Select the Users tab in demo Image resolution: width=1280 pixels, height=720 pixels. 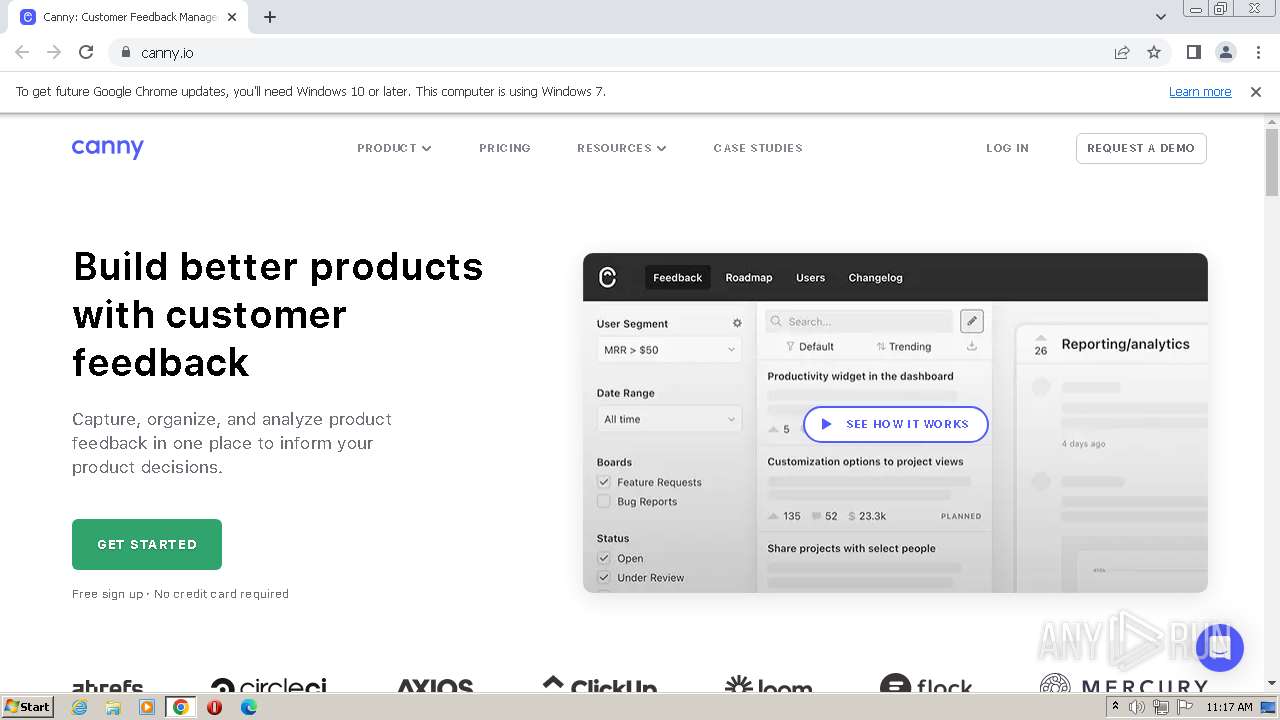pyautogui.click(x=811, y=277)
